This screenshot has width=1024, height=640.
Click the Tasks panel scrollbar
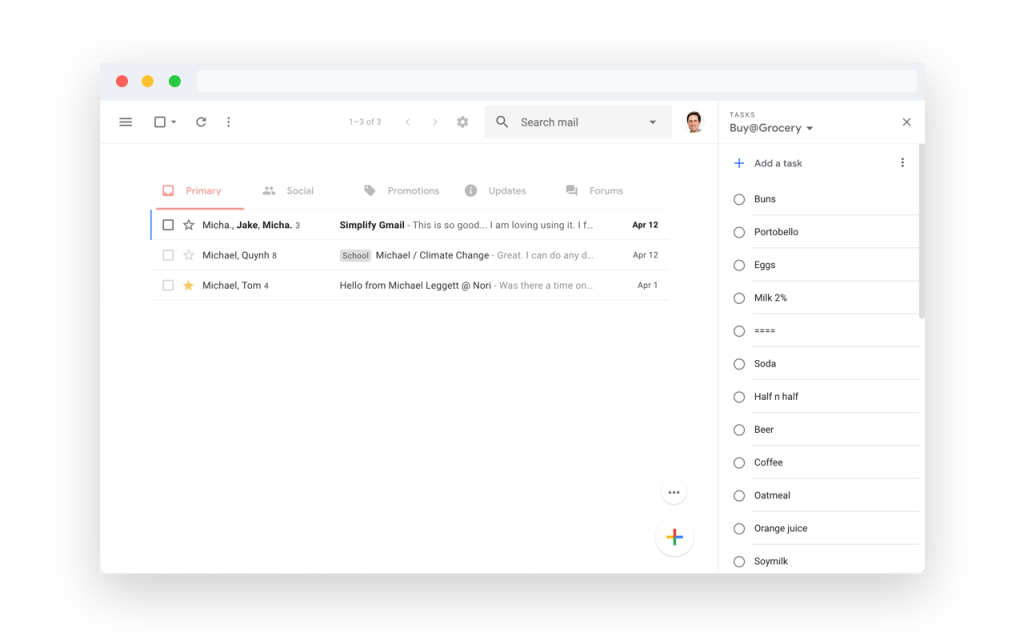921,230
